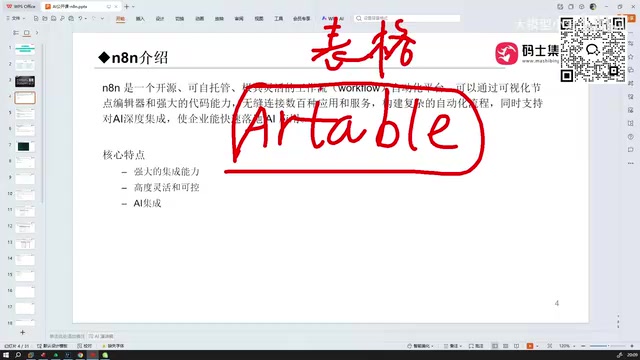Click the new document icon in quick toolbar
The image size is (640, 360).
(36, 18)
